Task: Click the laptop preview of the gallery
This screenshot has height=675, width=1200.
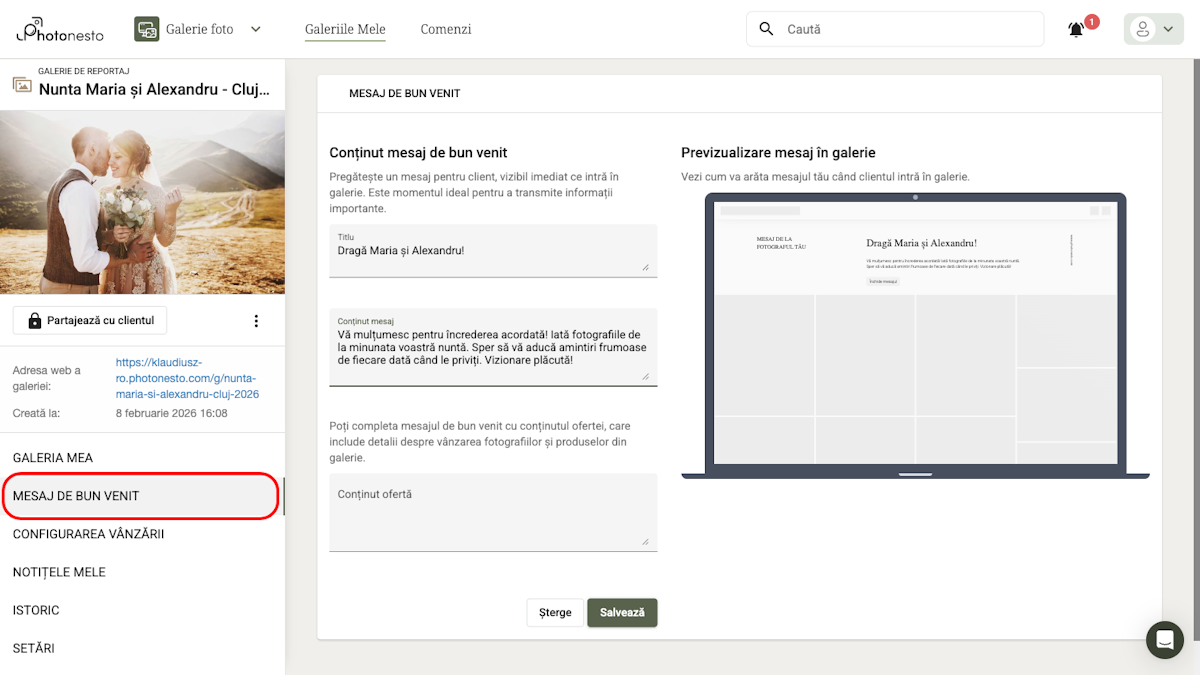Action: [x=915, y=336]
